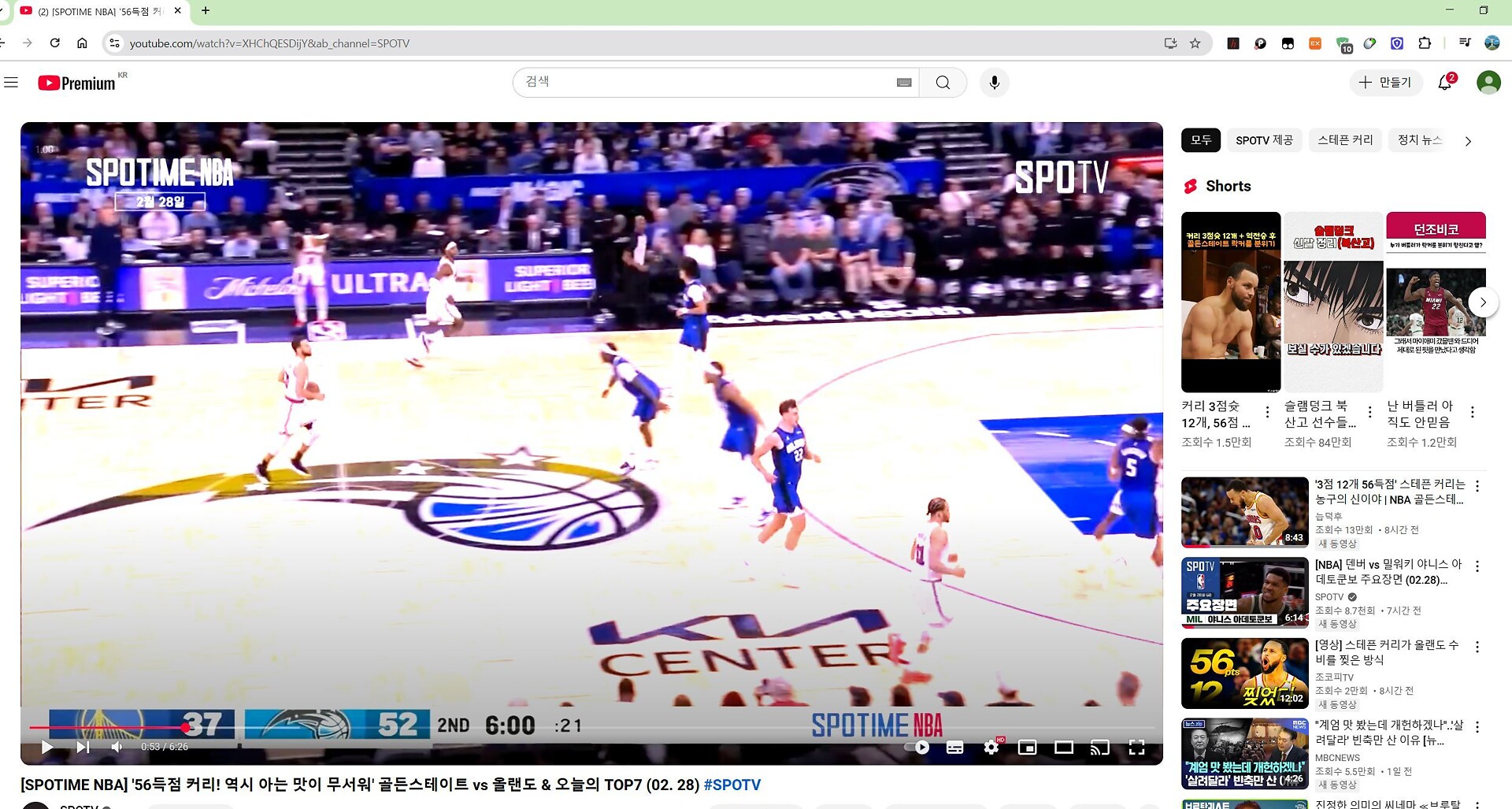
Task: Enter fullscreen mode
Action: tap(1136, 747)
